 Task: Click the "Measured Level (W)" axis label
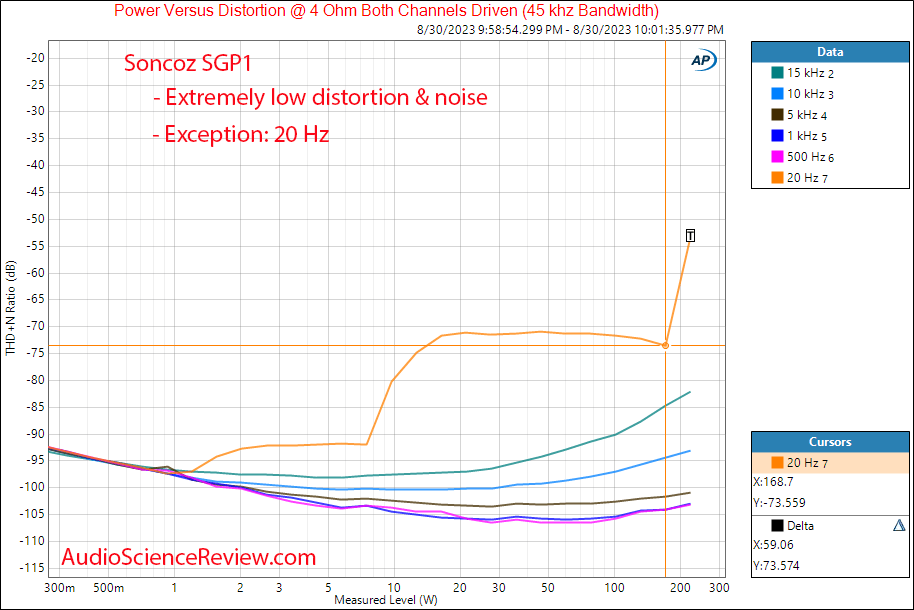386,600
